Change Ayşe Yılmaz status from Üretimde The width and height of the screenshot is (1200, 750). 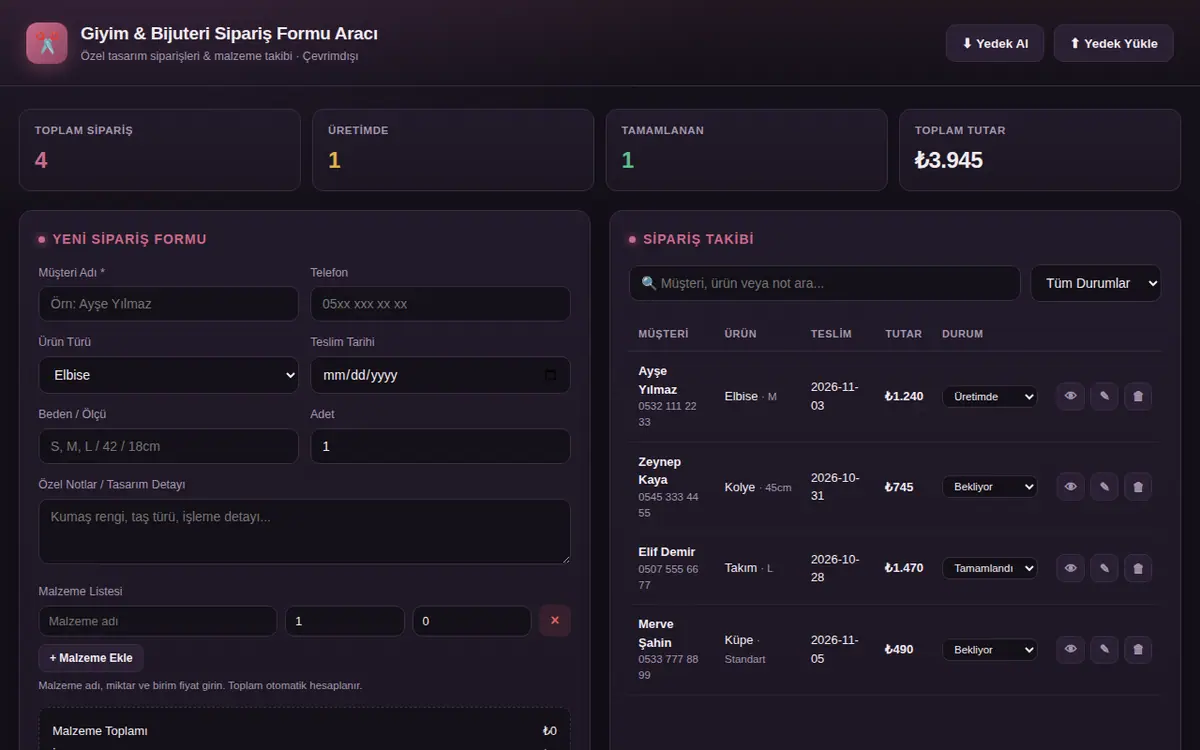pyautogui.click(x=990, y=396)
